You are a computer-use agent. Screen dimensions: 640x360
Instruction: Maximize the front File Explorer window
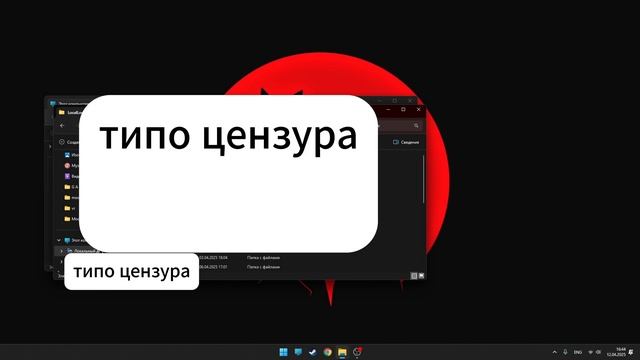click(403, 109)
